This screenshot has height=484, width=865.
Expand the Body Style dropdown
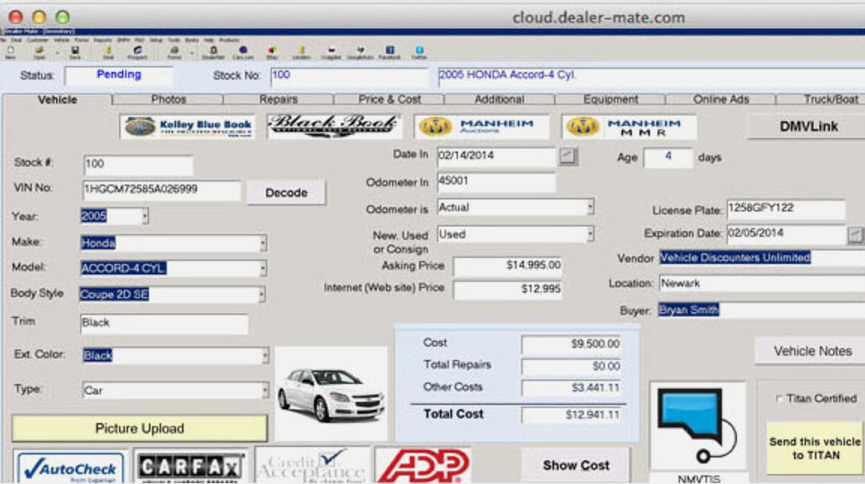(x=264, y=295)
